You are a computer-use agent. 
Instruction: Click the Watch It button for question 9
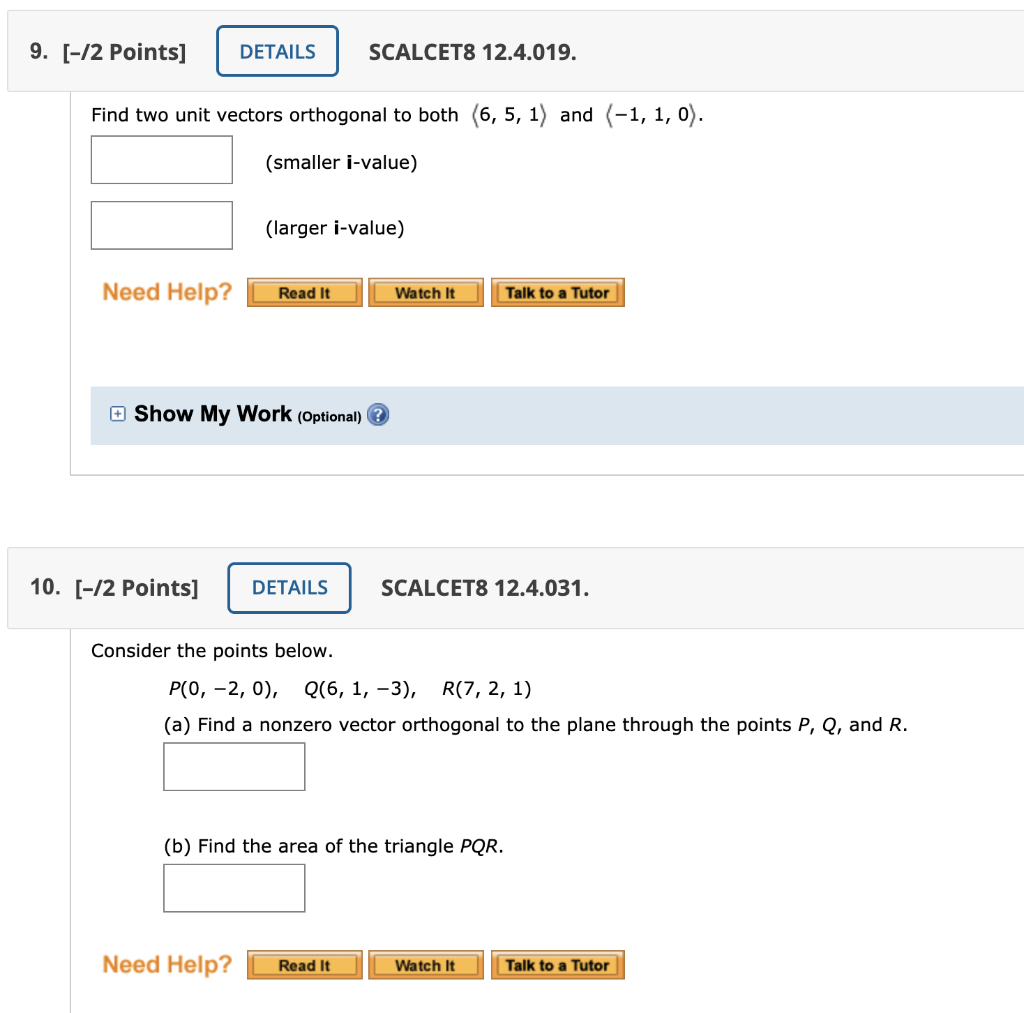pyautogui.click(x=426, y=292)
